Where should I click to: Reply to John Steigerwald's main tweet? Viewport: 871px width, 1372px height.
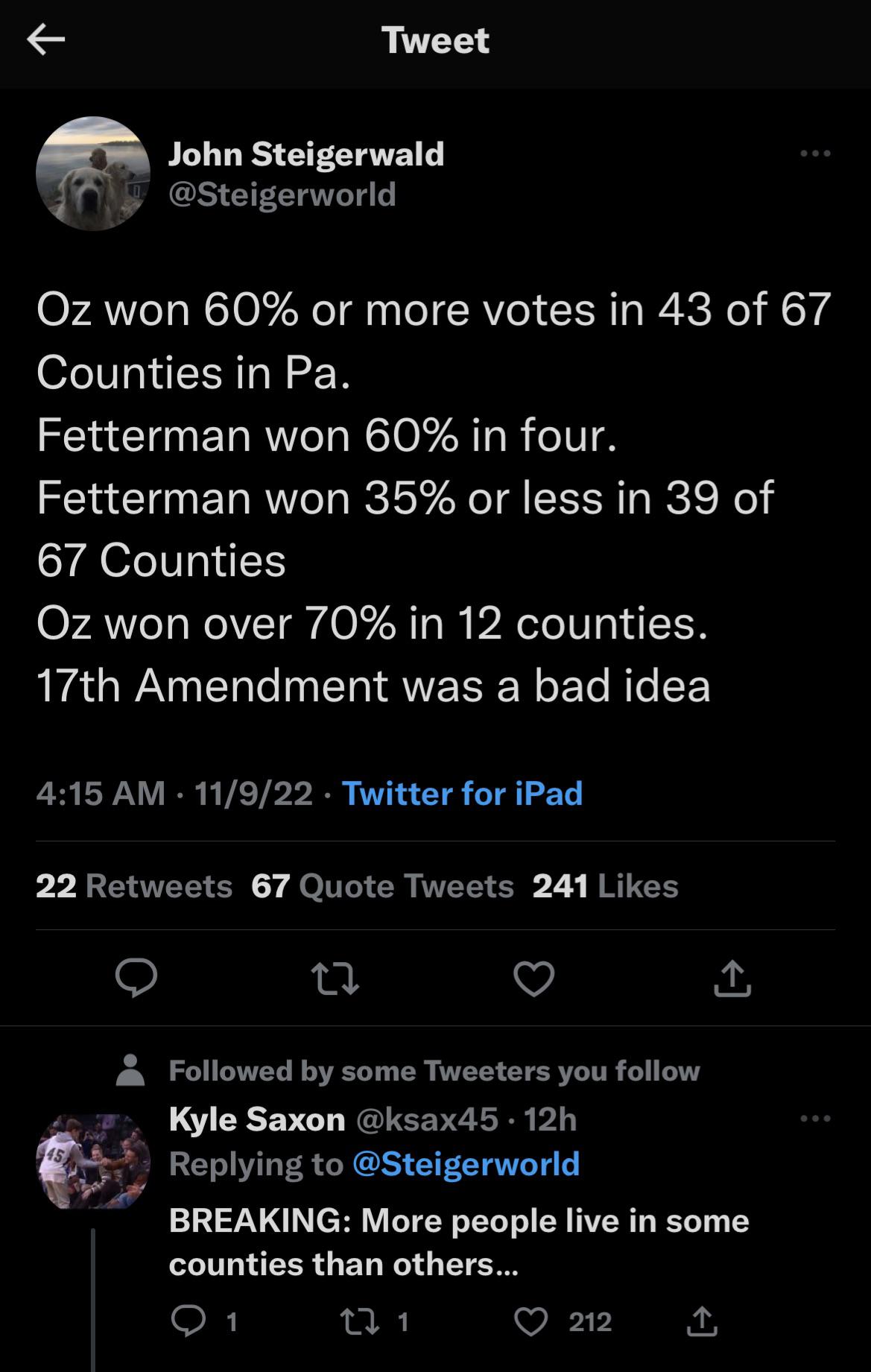(136, 979)
